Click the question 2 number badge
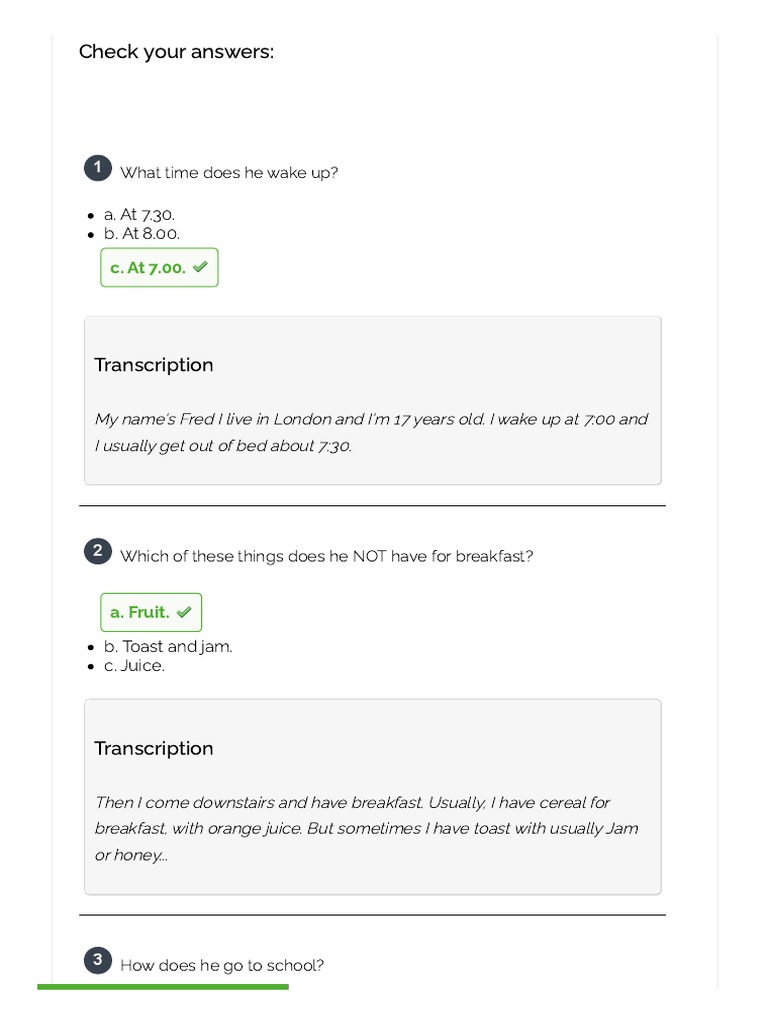Screen dimensions: 768x1024 point(97,551)
